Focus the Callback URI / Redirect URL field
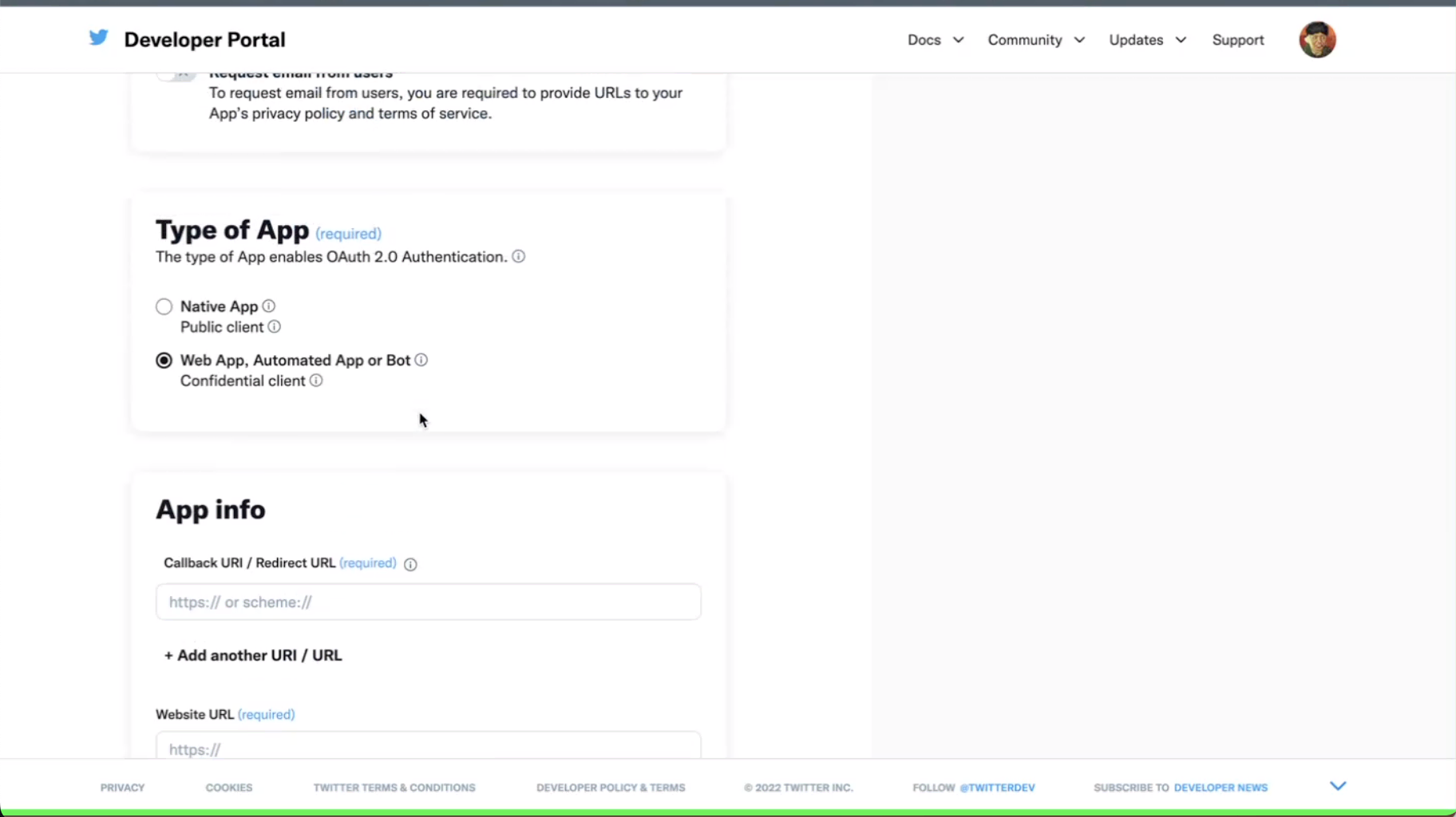 pyautogui.click(x=429, y=602)
